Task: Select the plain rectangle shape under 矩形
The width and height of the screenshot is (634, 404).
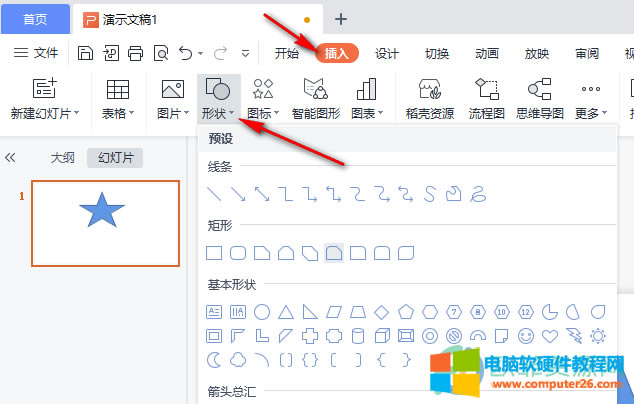Action: tap(213, 252)
